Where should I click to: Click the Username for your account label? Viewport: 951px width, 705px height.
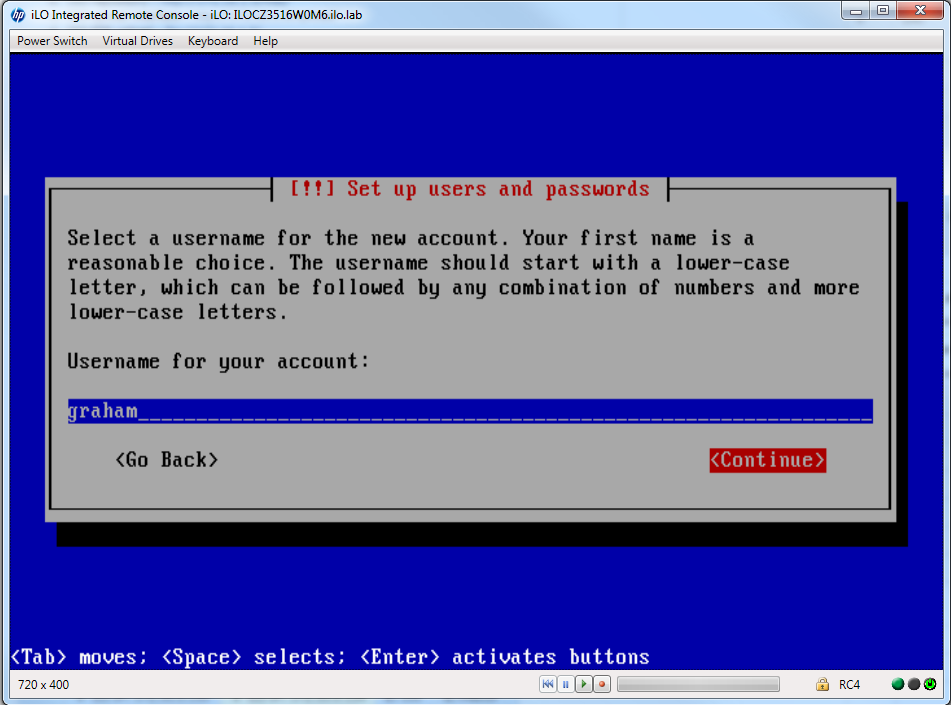[x=218, y=362]
